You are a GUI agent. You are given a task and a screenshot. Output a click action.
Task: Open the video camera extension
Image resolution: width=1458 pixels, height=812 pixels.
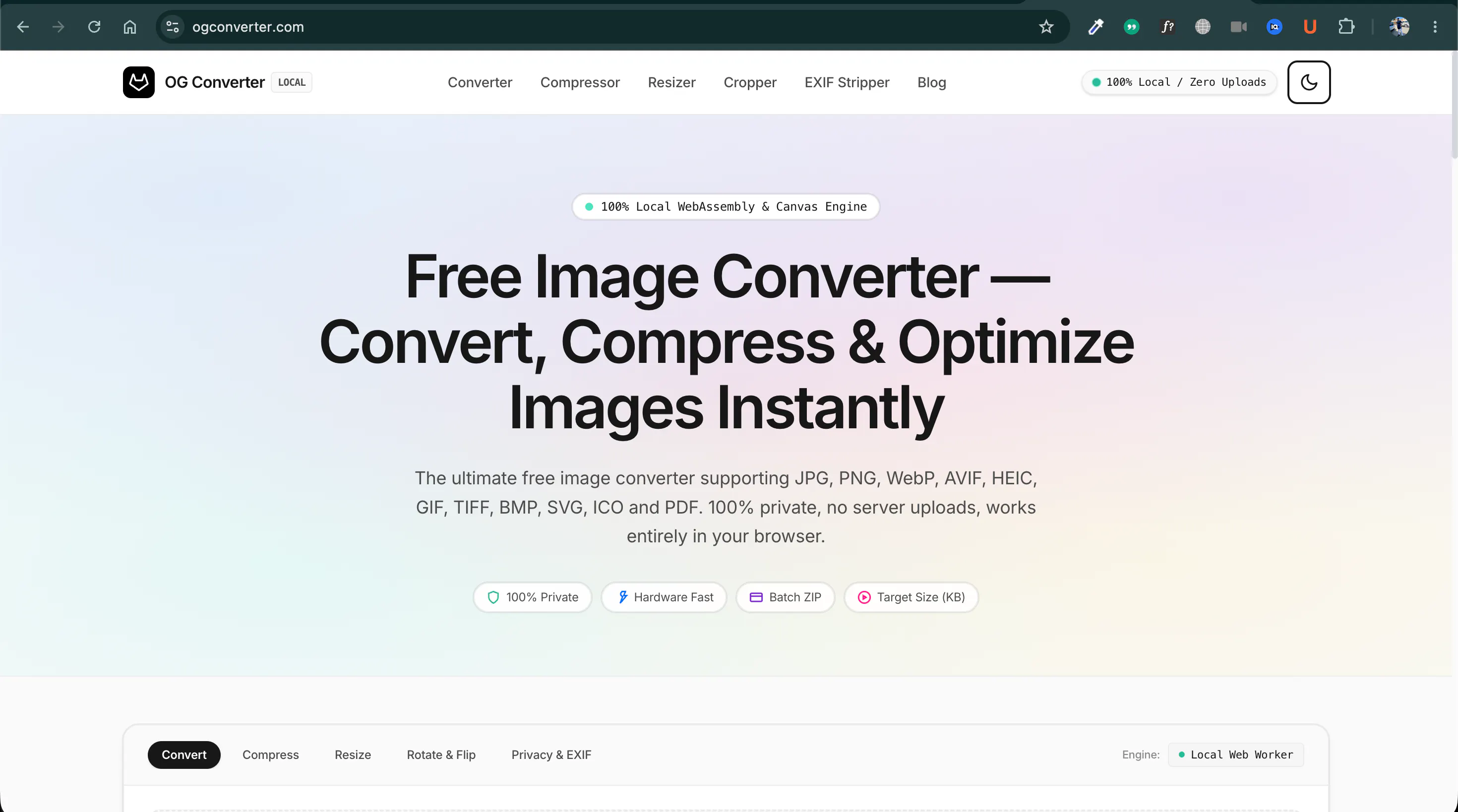1238,27
